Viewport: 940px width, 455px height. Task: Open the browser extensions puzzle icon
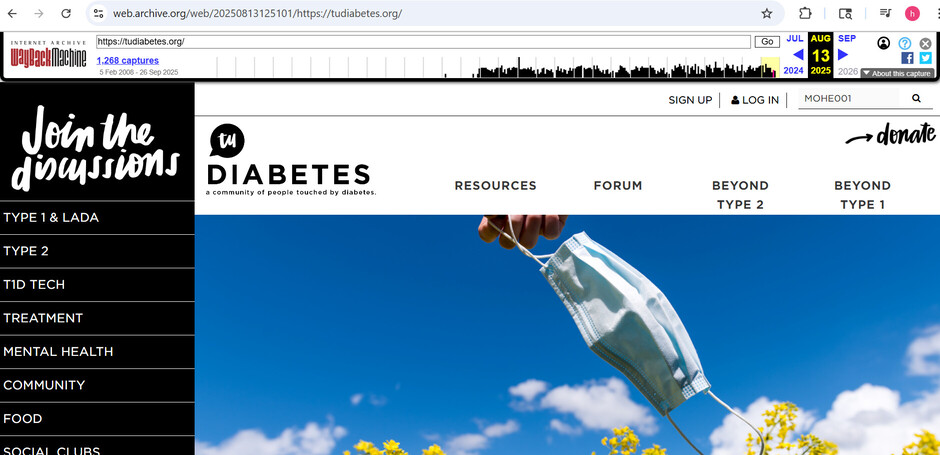coord(805,13)
